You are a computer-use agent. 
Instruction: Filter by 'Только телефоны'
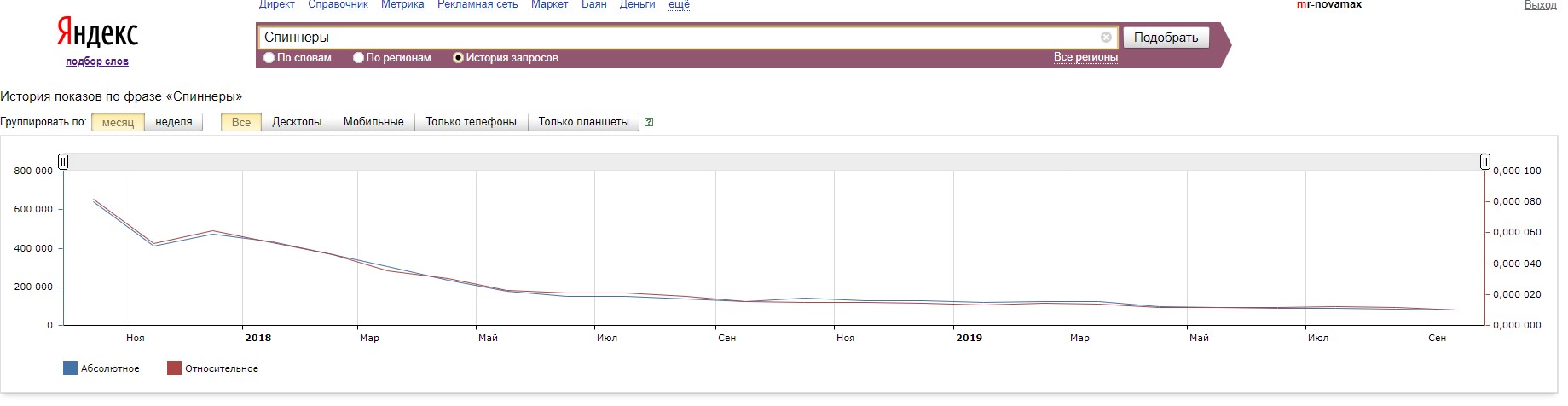pyautogui.click(x=472, y=122)
